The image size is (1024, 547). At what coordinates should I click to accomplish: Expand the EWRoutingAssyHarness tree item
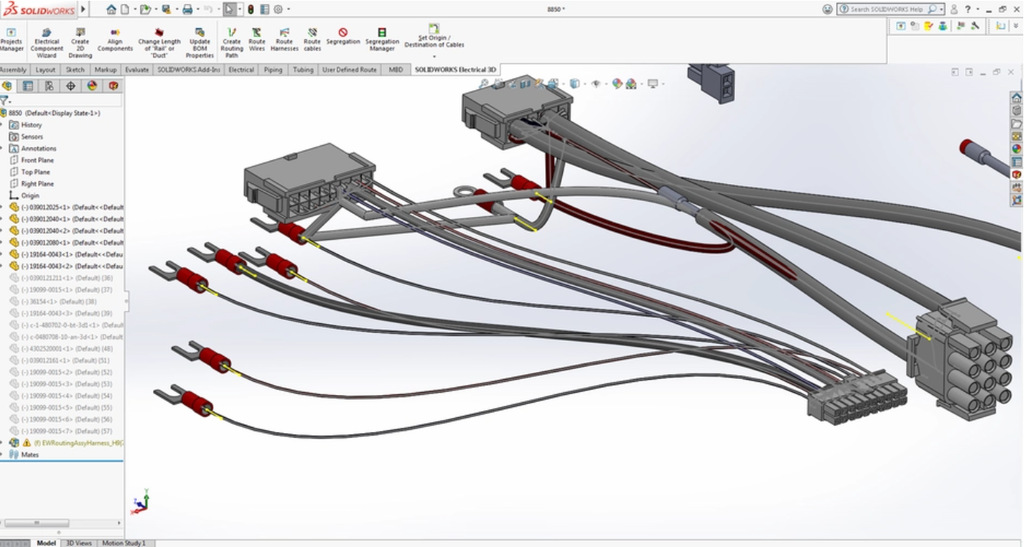coord(4,442)
